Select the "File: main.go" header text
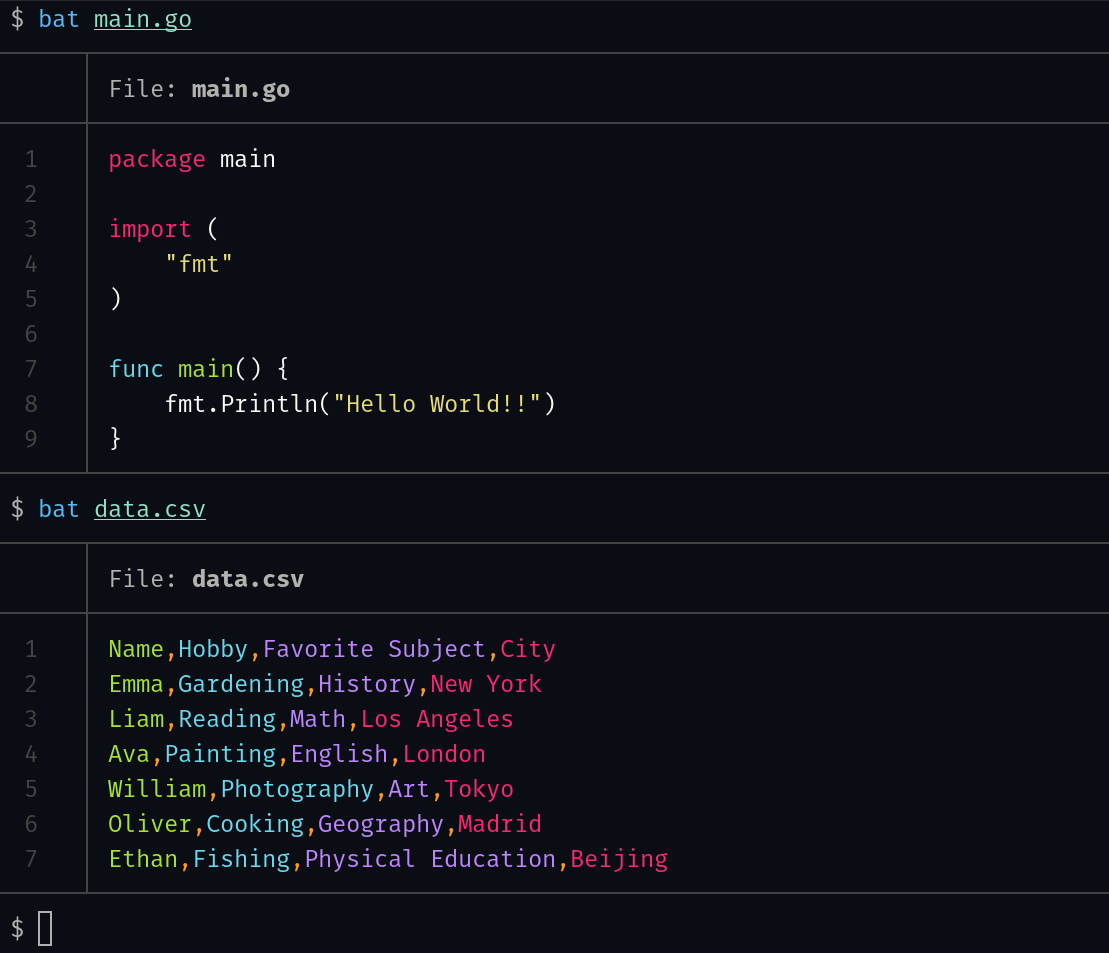The height and width of the screenshot is (953, 1109). click(x=199, y=89)
